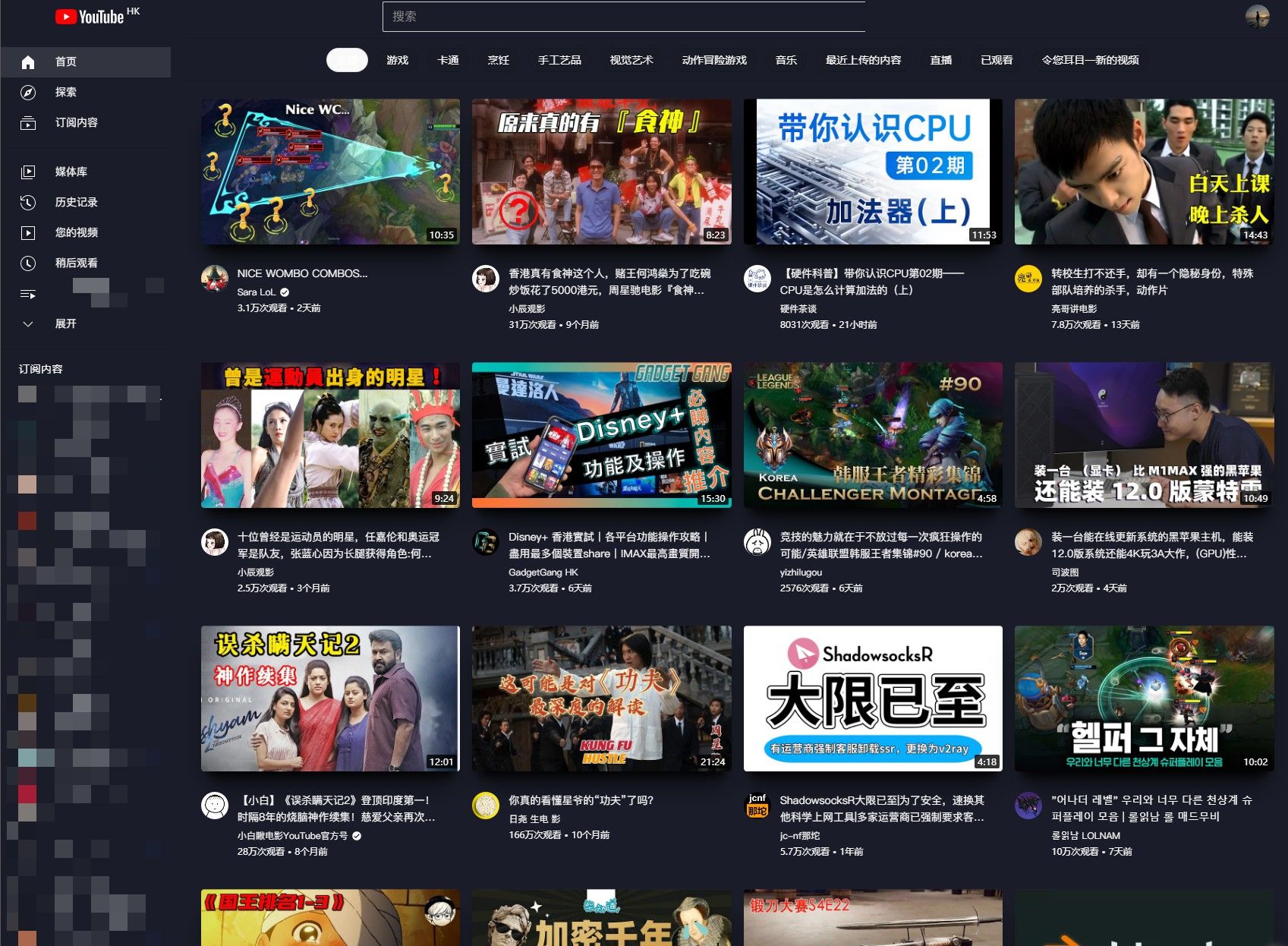Open Sara LoL channel name link
Screen dimensions: 1288x946
pyautogui.click(x=256, y=292)
